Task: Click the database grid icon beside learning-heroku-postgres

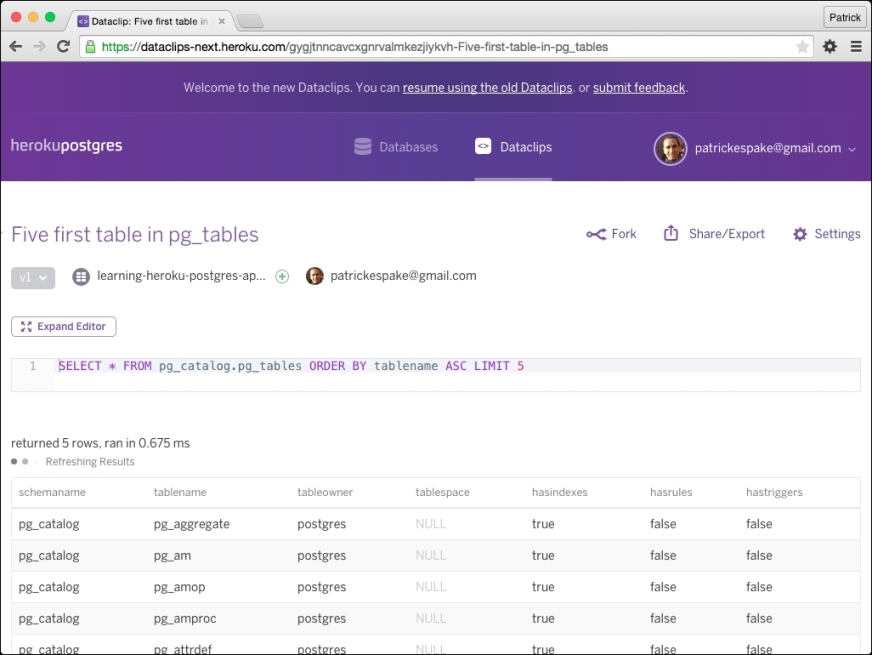Action: (81, 276)
